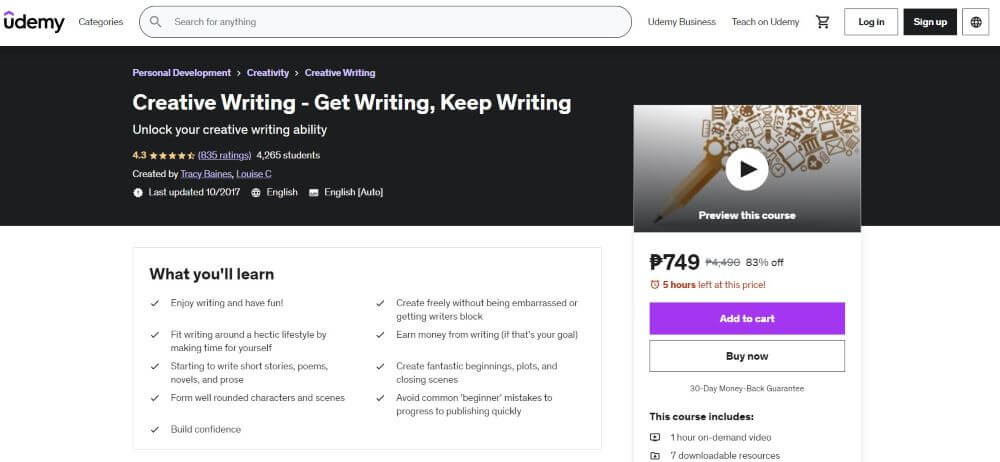This screenshot has height=462, width=1000.
Task: Click the search magnifier icon
Action: pos(156,21)
